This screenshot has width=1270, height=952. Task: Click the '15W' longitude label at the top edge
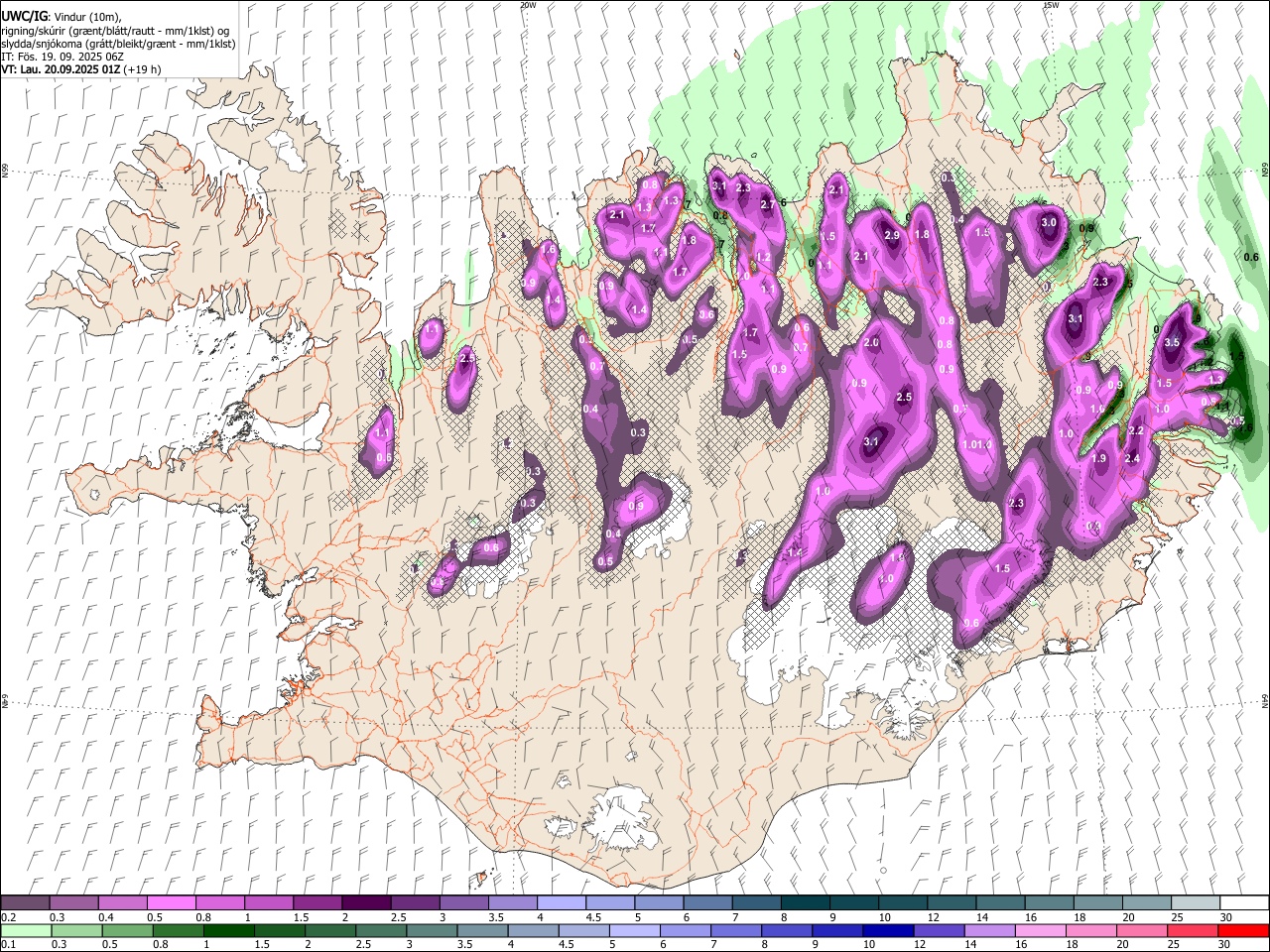coord(1051,5)
